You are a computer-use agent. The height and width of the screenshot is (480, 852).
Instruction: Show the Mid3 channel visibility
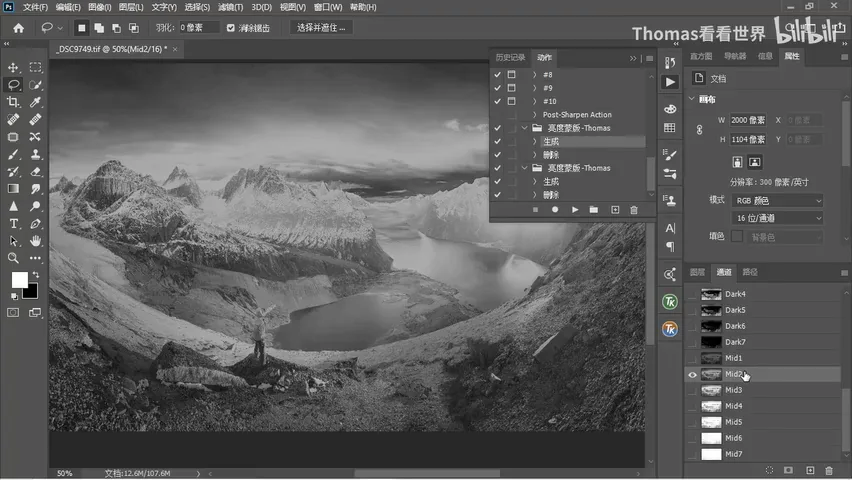click(x=692, y=390)
